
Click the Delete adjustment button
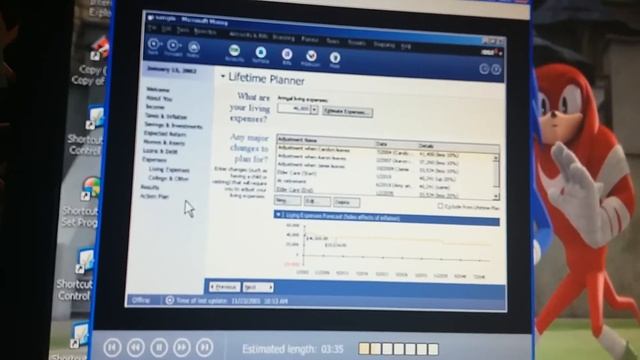point(347,202)
